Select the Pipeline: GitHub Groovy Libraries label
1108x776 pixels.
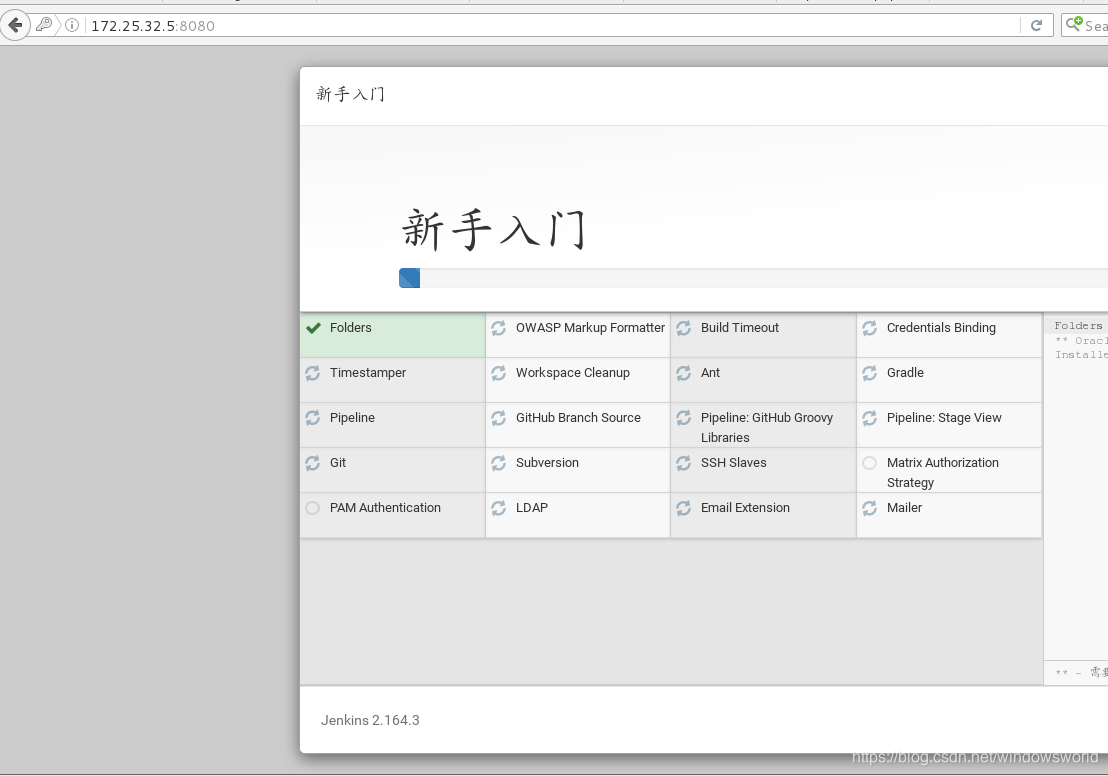pos(767,428)
